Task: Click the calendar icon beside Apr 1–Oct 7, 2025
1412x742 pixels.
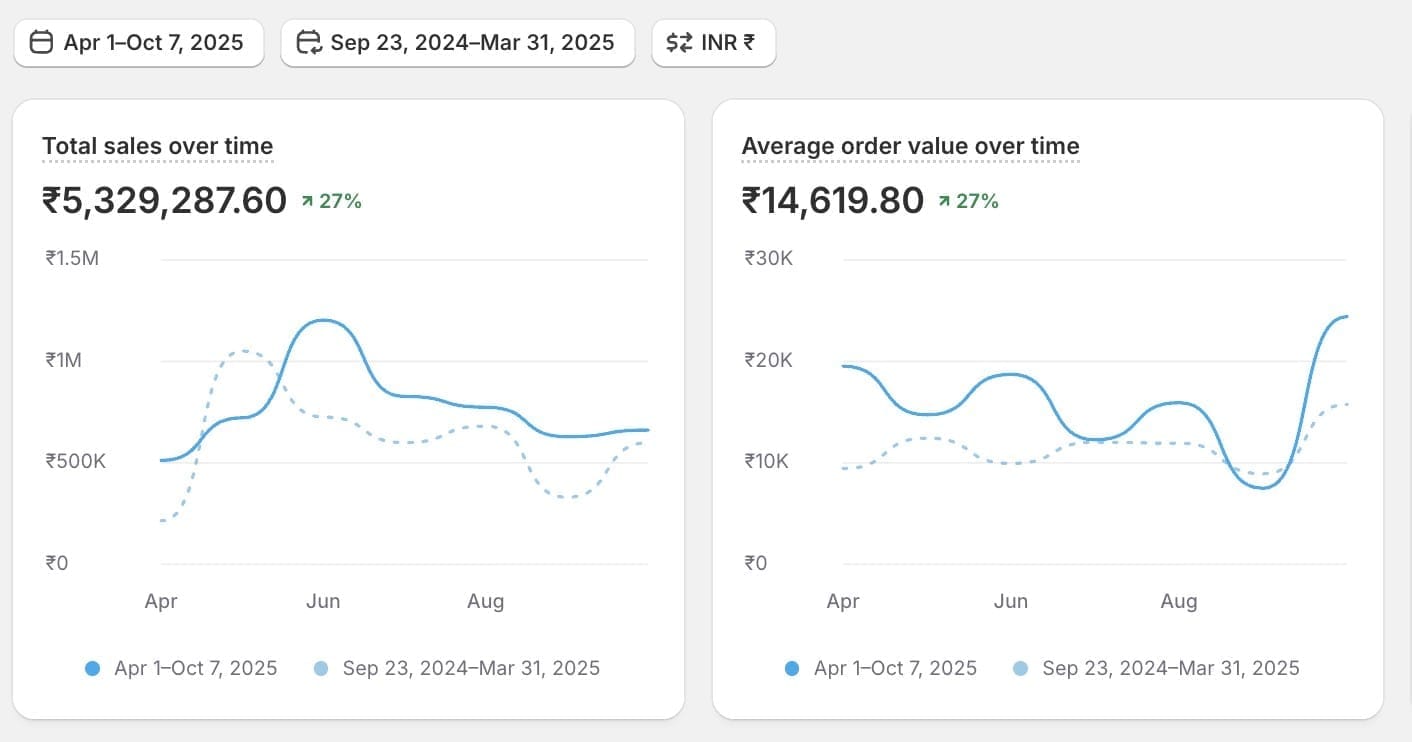Action: pyautogui.click(x=42, y=43)
